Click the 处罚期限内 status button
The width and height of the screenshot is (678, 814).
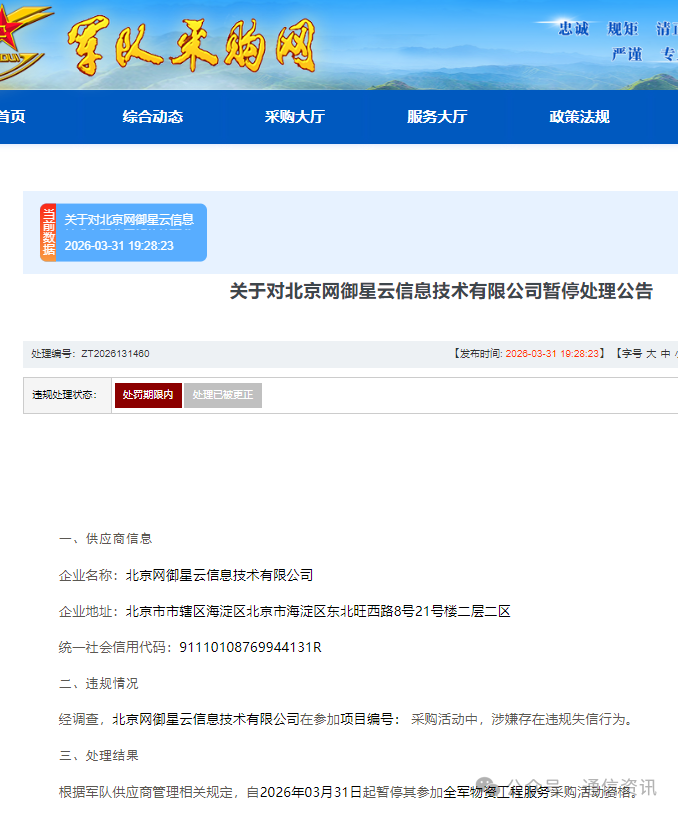tap(148, 395)
